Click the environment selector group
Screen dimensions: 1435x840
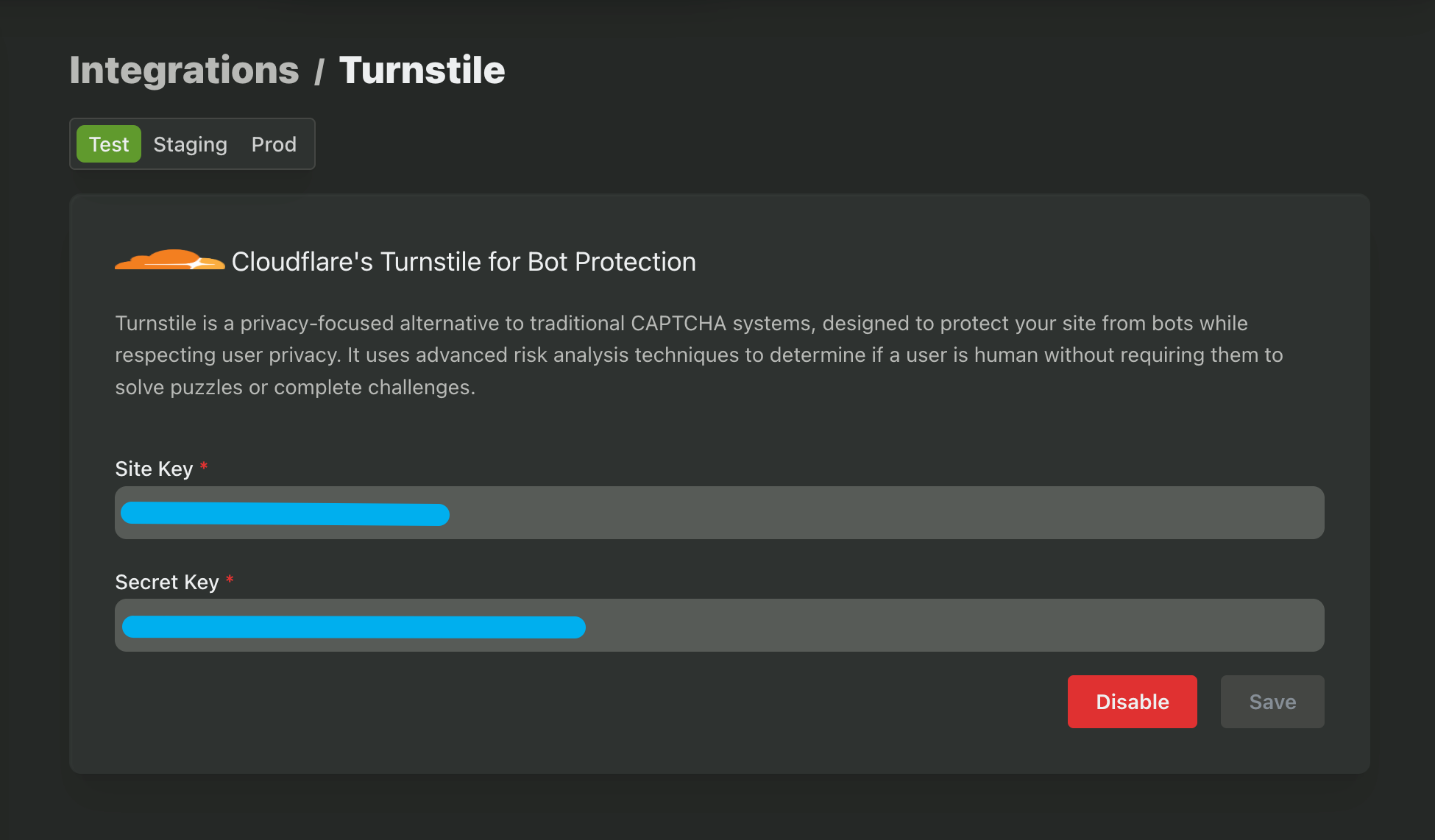[191, 144]
